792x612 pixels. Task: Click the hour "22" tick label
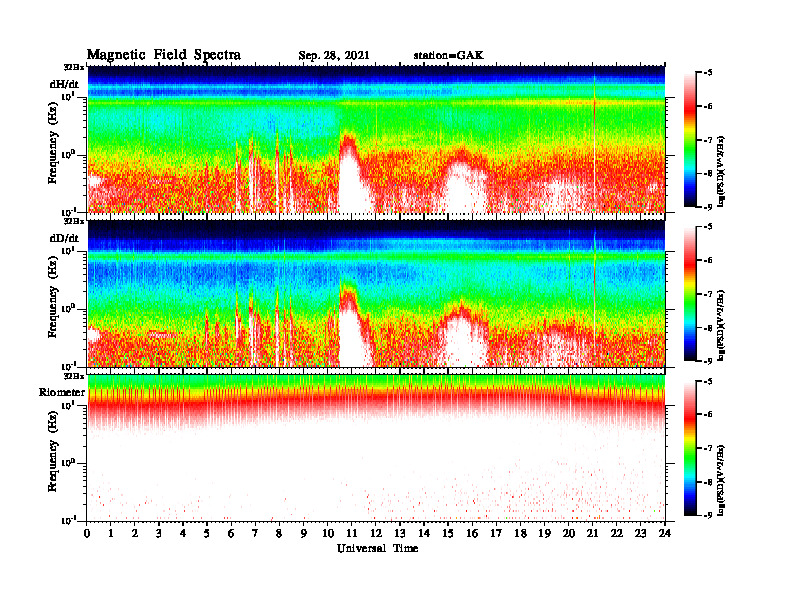[617, 534]
